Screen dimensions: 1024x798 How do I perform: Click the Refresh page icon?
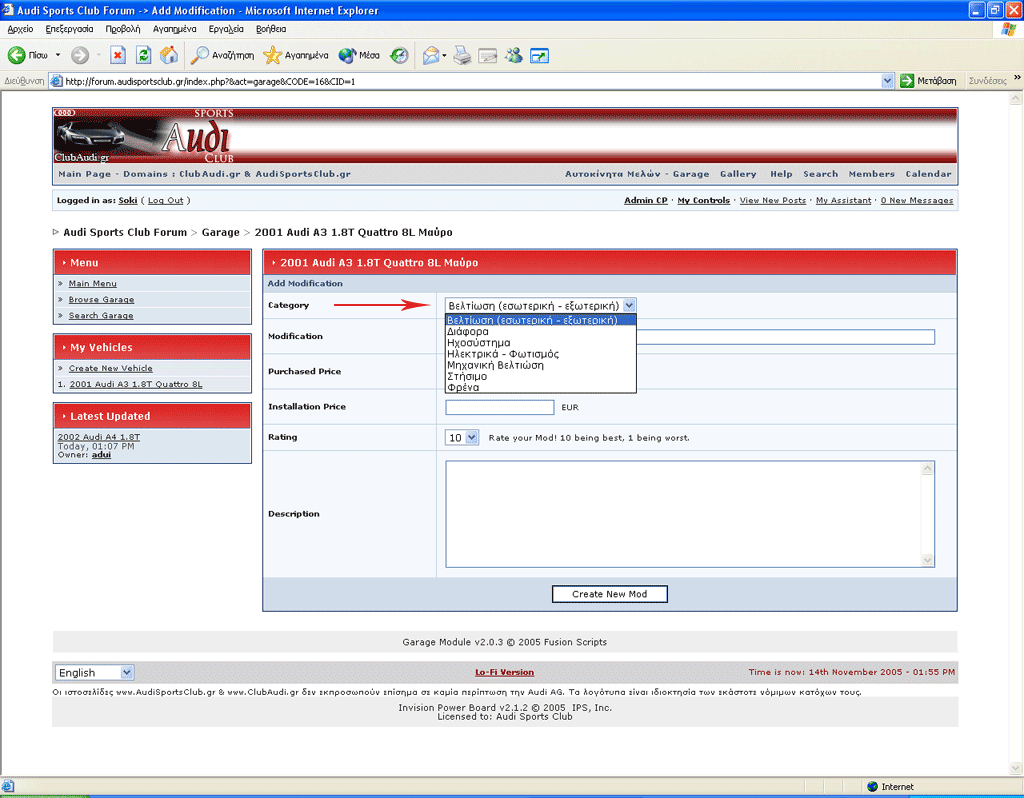tap(143, 55)
